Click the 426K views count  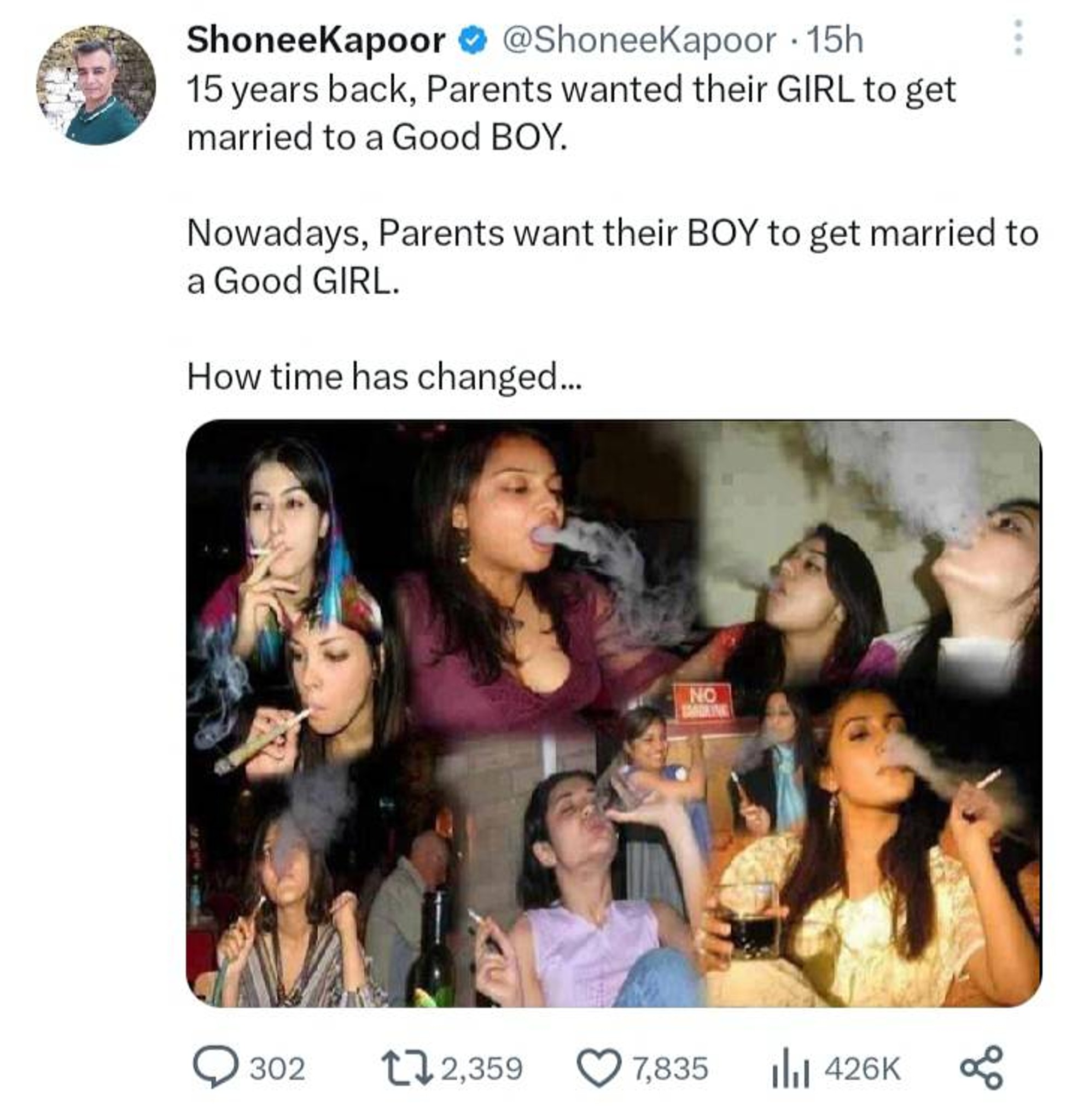[862, 1069]
